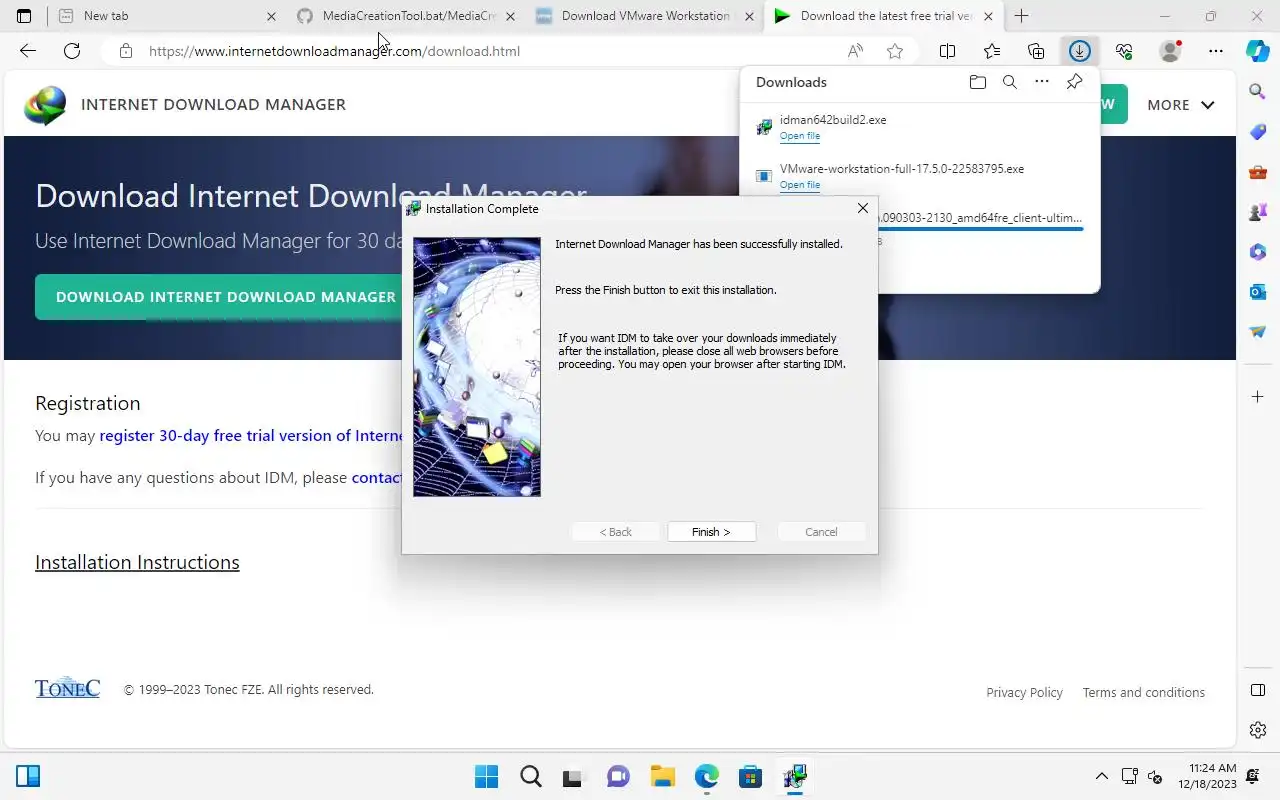The width and height of the screenshot is (1280, 800).
Task: Open a new browser tab with plus
Action: point(1021,16)
